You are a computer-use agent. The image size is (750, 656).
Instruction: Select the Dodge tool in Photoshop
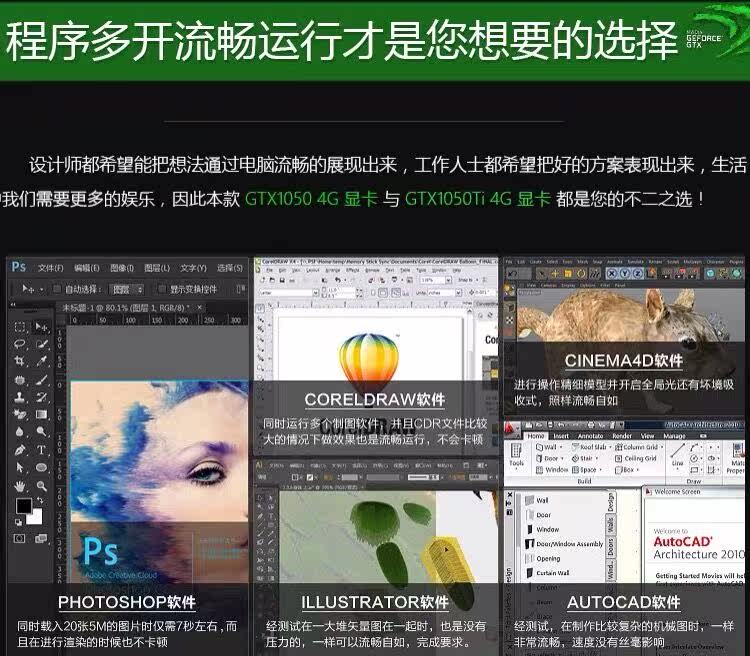click(42, 432)
